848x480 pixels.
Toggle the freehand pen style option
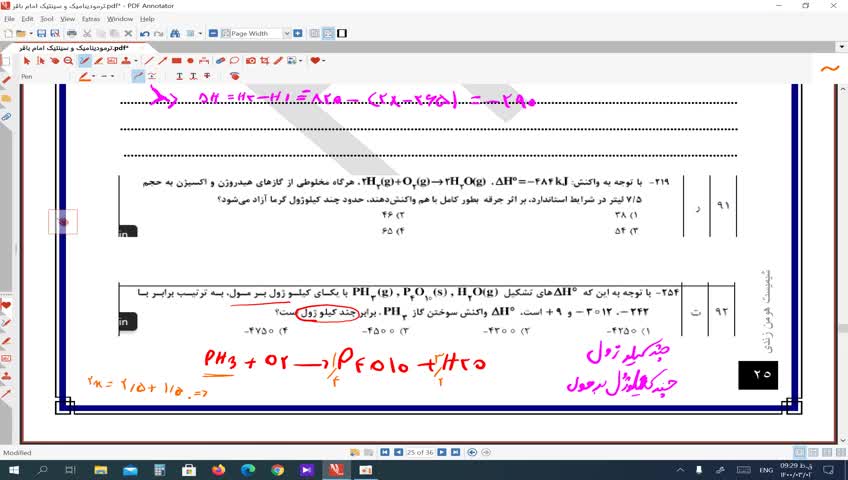pos(138,76)
